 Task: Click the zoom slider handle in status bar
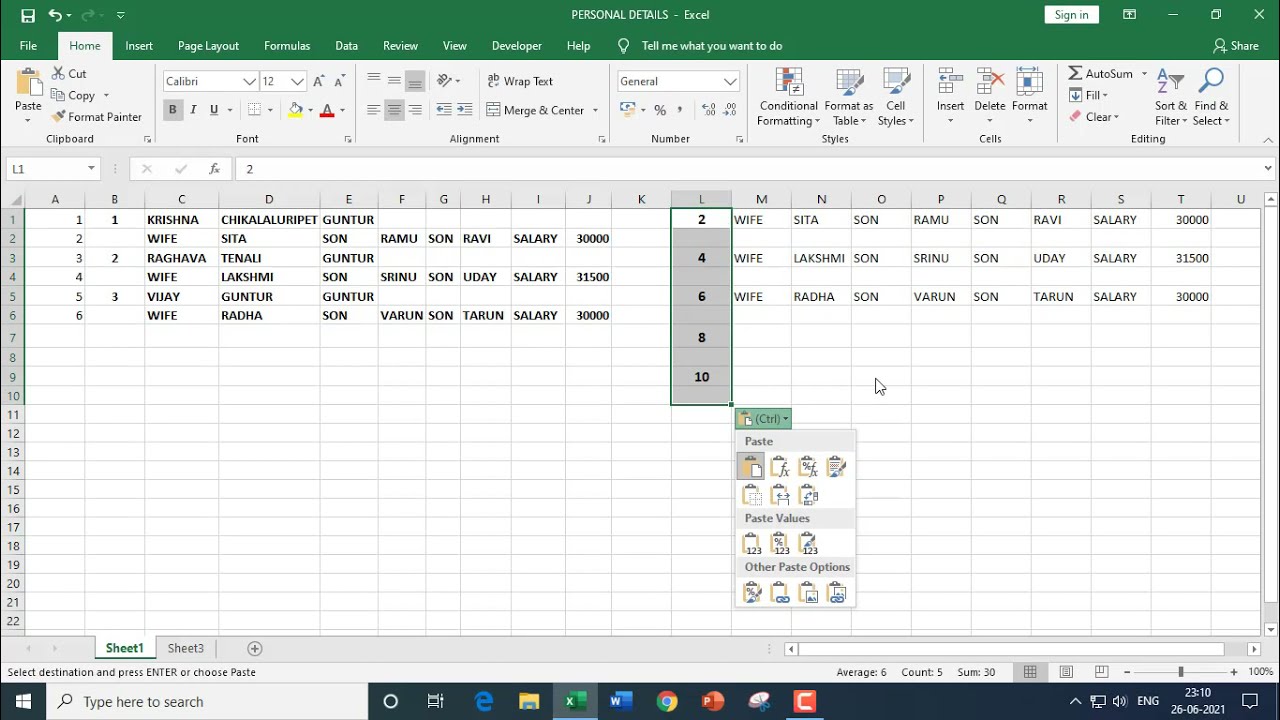pyautogui.click(x=1180, y=672)
